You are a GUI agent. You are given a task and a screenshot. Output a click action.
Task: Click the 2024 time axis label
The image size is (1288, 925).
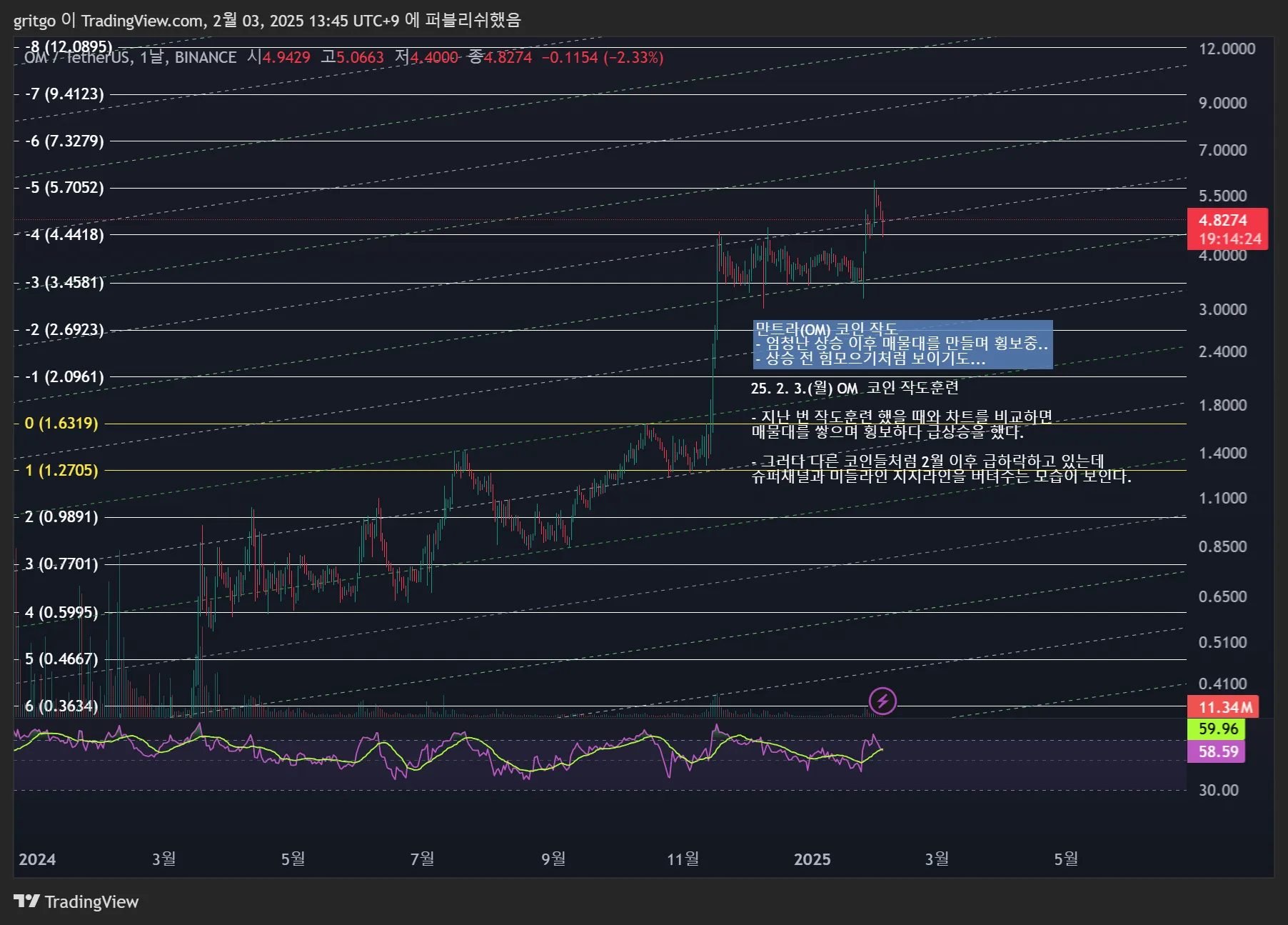[37, 859]
